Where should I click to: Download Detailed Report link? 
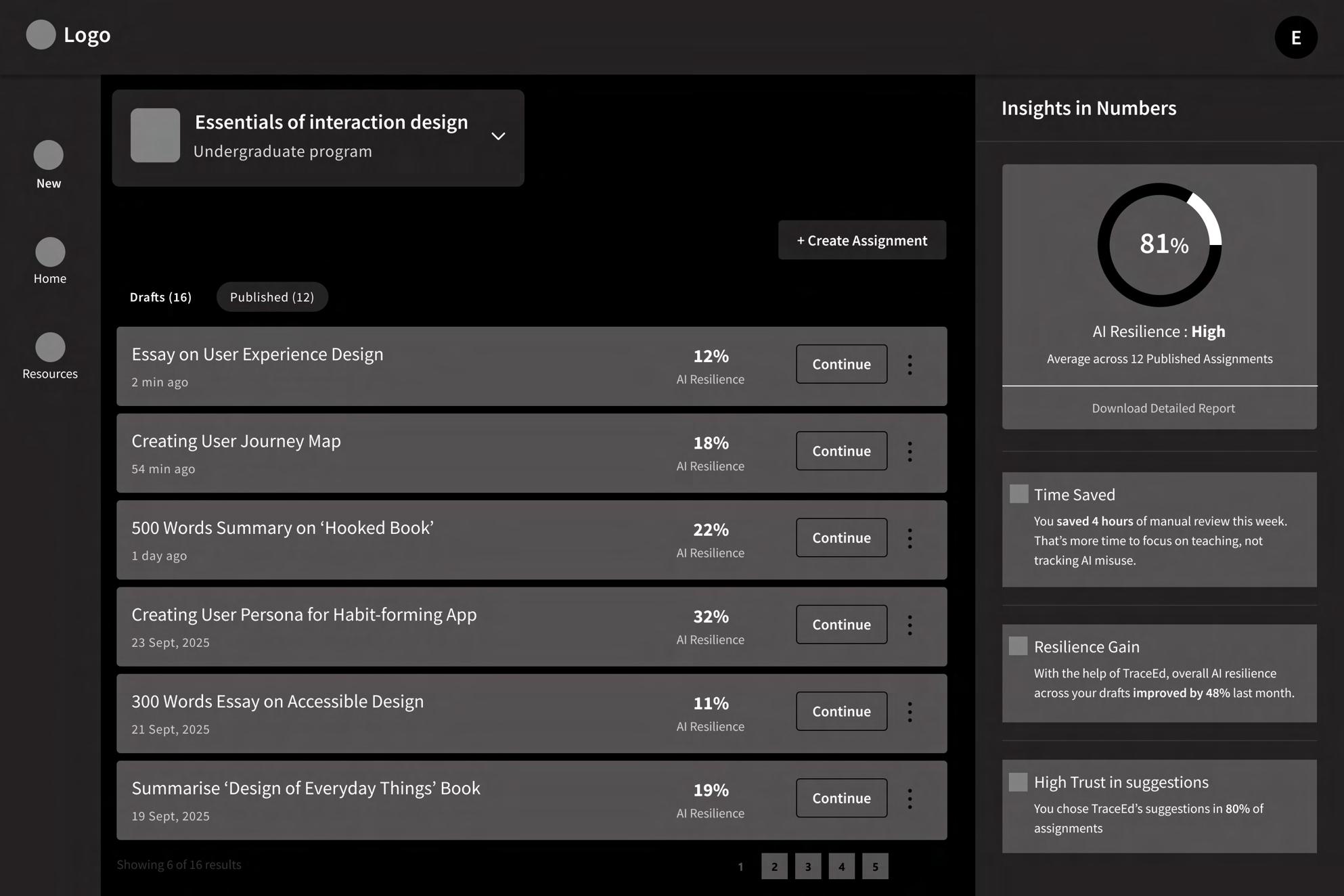click(1163, 408)
